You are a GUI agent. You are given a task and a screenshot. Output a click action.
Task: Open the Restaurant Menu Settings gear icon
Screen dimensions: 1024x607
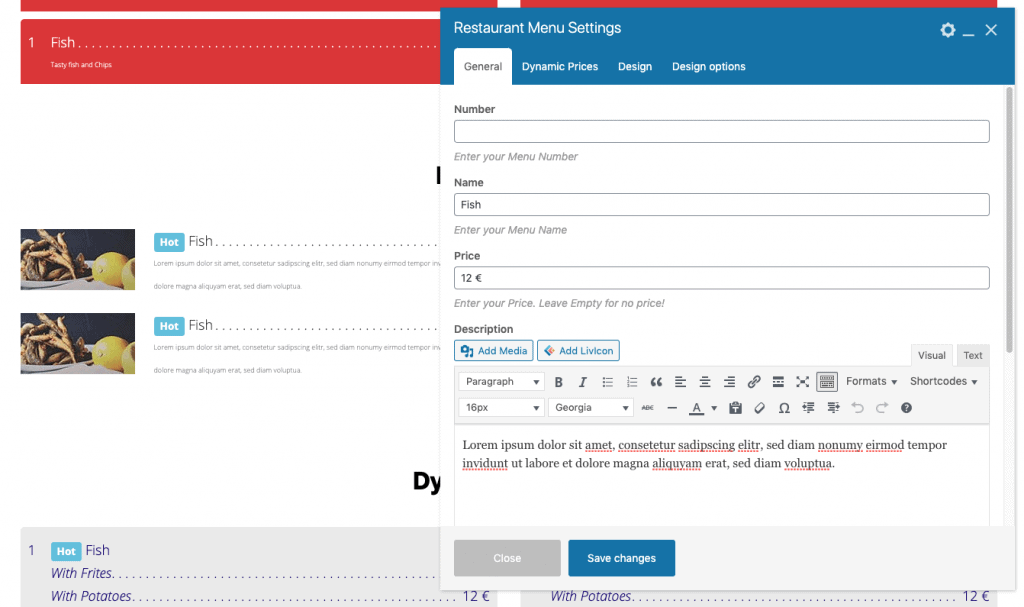click(x=947, y=30)
